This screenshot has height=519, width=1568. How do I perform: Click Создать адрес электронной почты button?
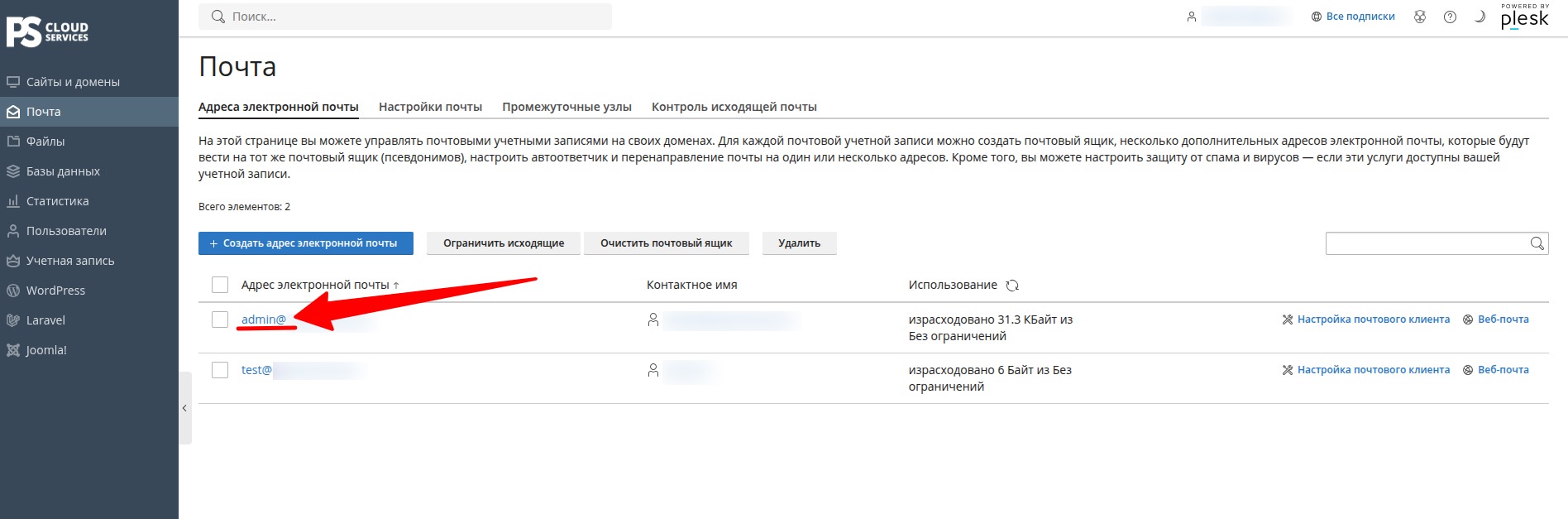(x=306, y=243)
